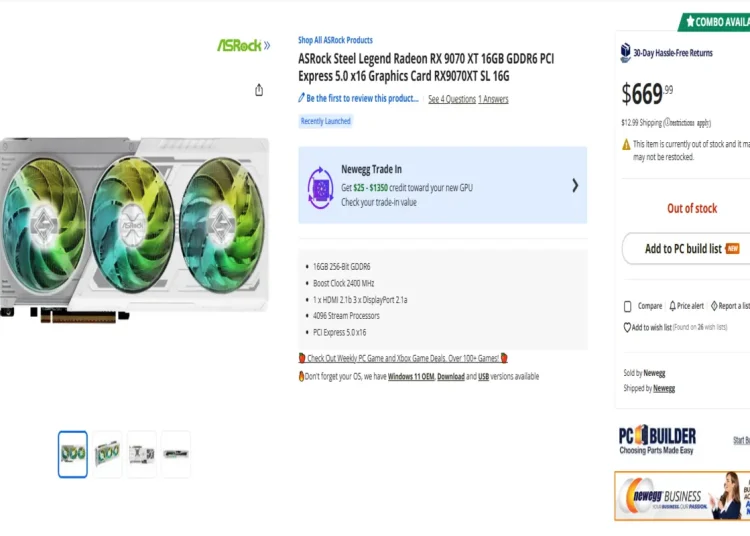Viewport: 750px width, 536px height.
Task: Click the heart icon to add to wish list
Action: (x=627, y=328)
